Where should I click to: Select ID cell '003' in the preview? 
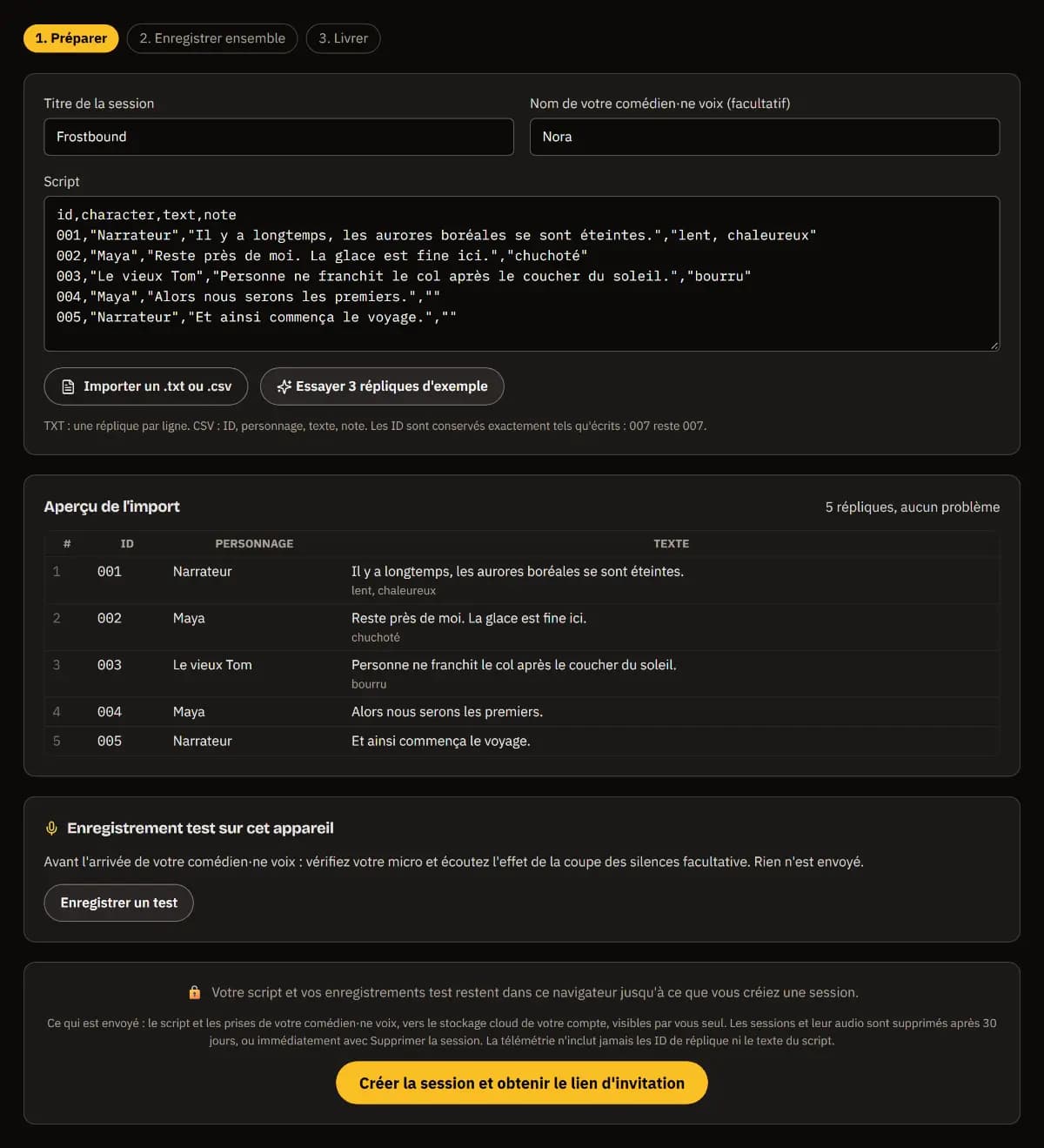coord(110,665)
